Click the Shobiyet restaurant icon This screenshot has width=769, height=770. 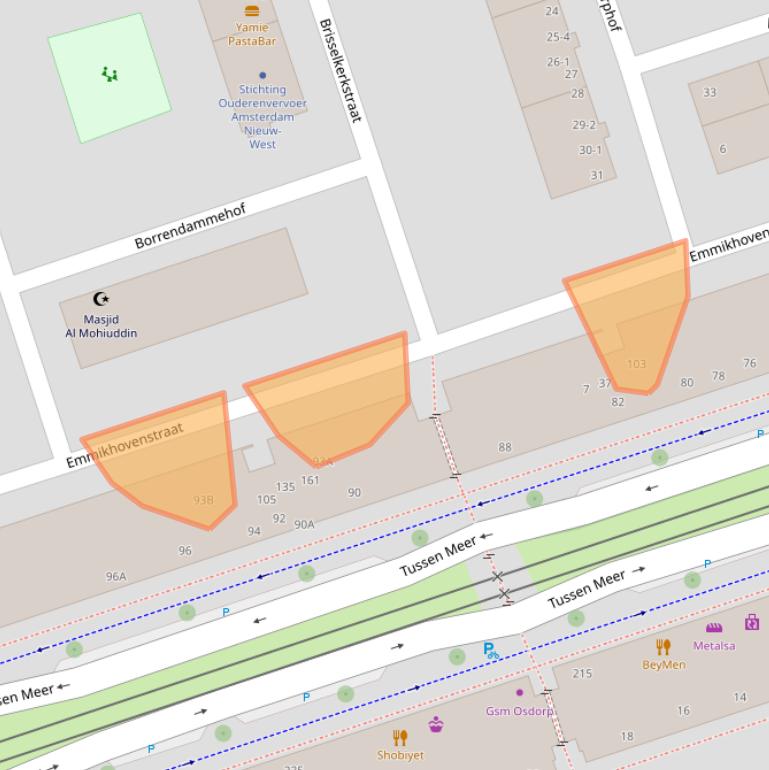[x=400, y=737]
